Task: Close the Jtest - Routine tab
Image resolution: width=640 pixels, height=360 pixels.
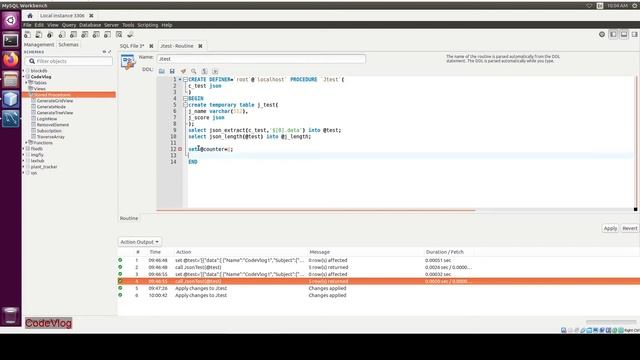Action: coord(200,46)
